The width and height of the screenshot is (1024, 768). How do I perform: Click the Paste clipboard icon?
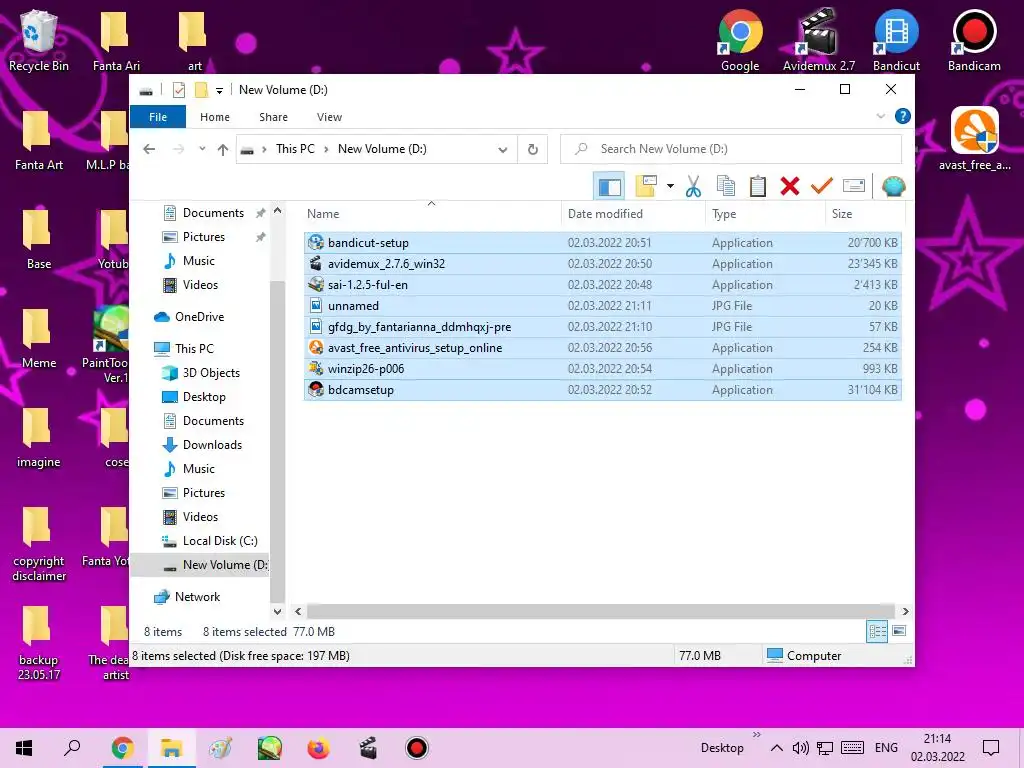pos(758,186)
